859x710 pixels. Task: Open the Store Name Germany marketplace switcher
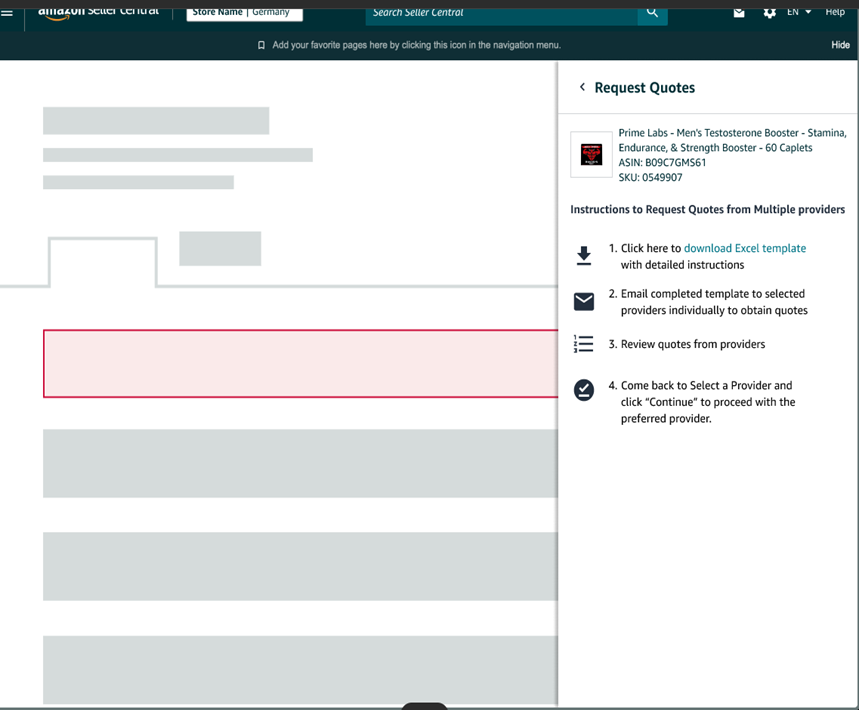tap(244, 12)
